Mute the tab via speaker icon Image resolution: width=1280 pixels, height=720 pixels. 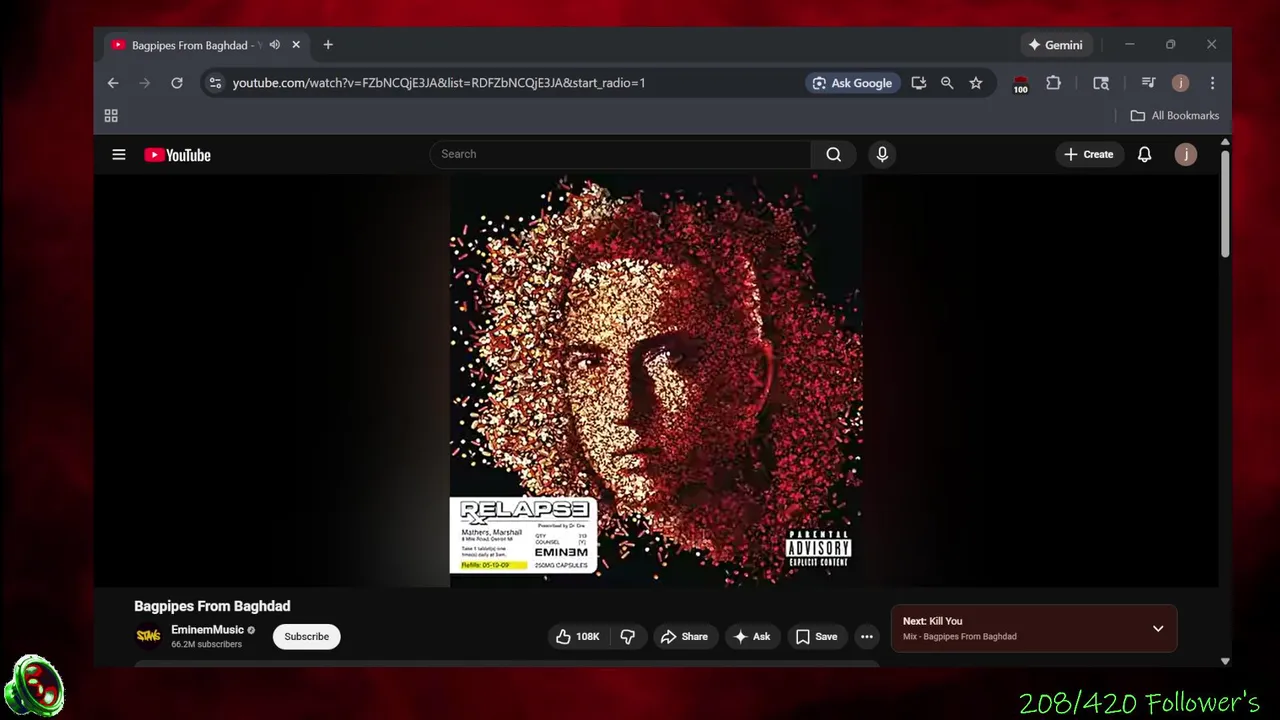click(x=274, y=45)
